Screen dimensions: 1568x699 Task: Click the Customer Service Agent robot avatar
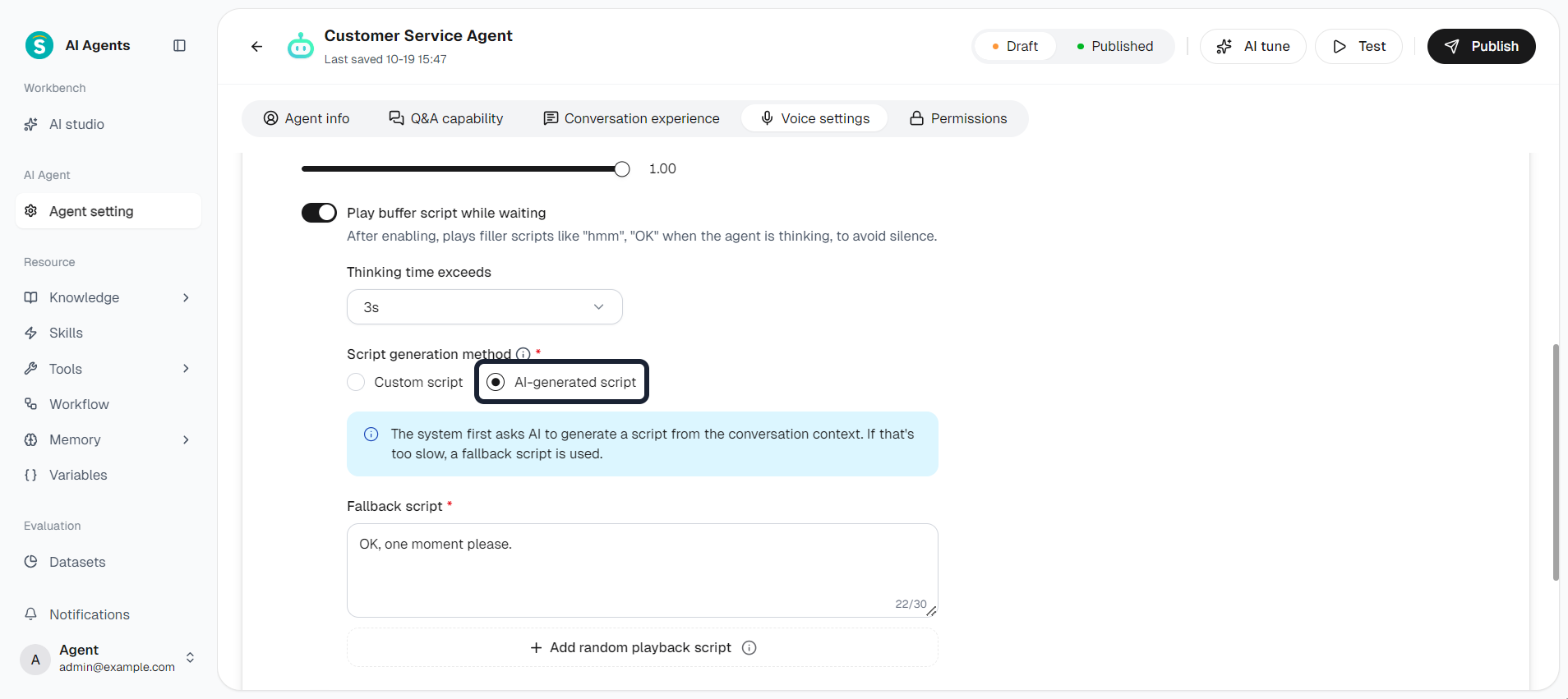[x=300, y=46]
